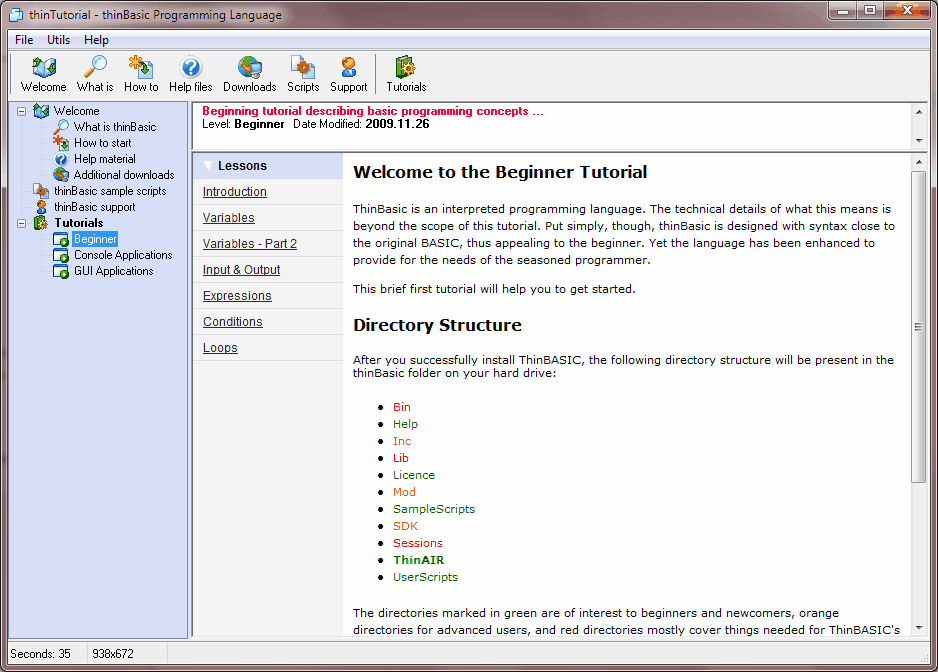The image size is (938, 672).
Task: Open the Loops lesson link
Action: pyautogui.click(x=220, y=348)
